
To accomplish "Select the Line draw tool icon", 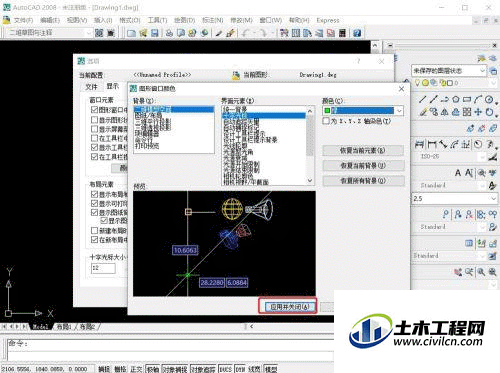I will coord(423,99).
